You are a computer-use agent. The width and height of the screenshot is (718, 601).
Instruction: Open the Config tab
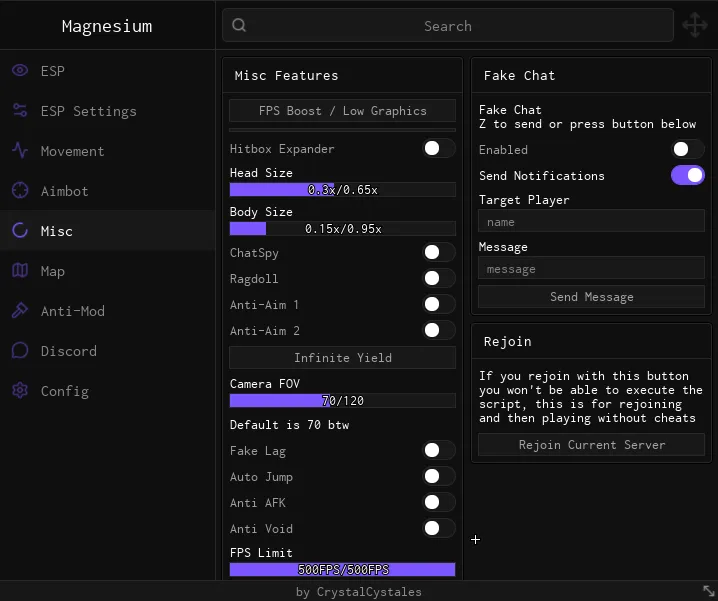pyautogui.click(x=108, y=391)
